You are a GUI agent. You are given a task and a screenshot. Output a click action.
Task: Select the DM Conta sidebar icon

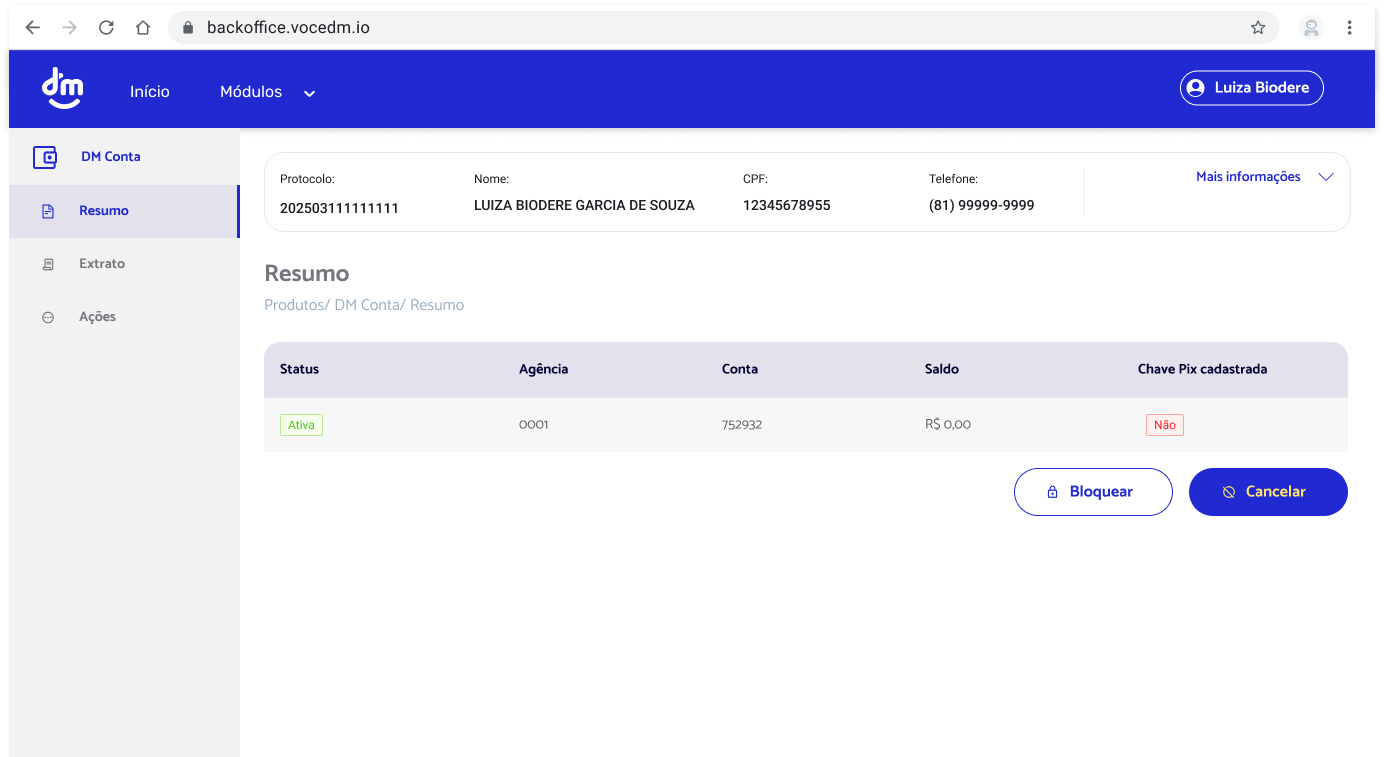[45, 157]
